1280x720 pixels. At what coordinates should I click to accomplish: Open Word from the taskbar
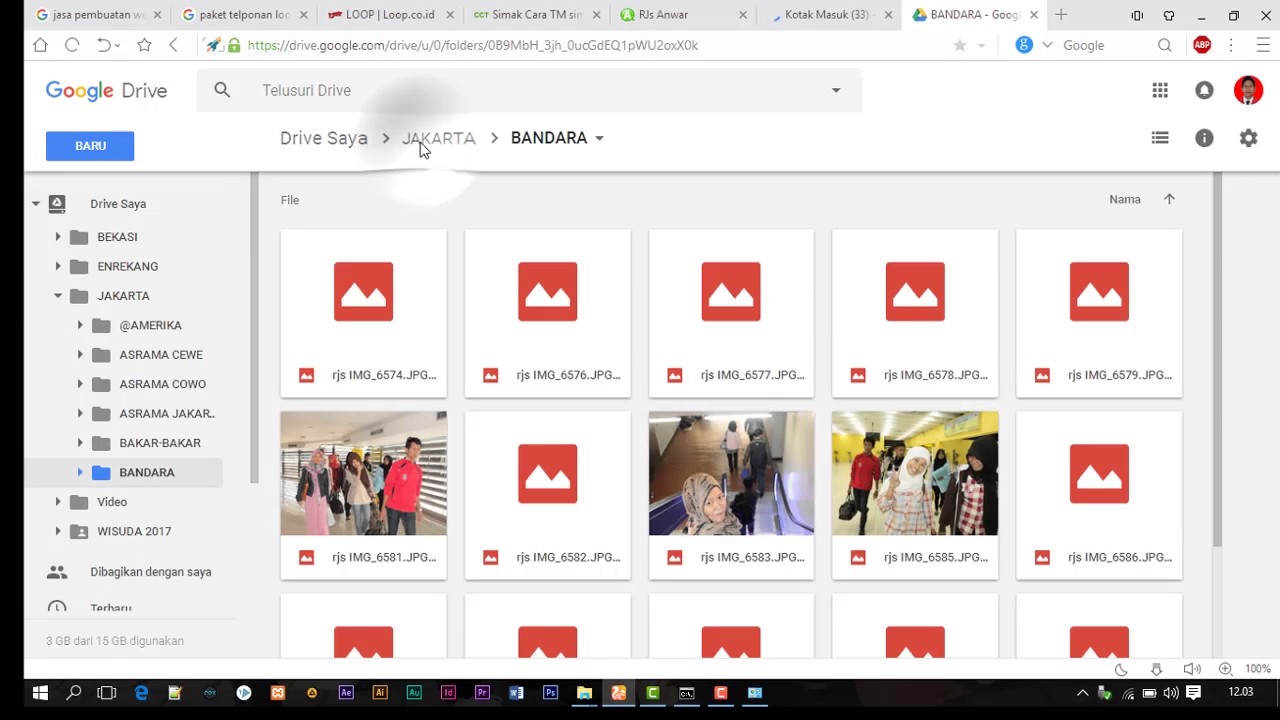coord(516,692)
